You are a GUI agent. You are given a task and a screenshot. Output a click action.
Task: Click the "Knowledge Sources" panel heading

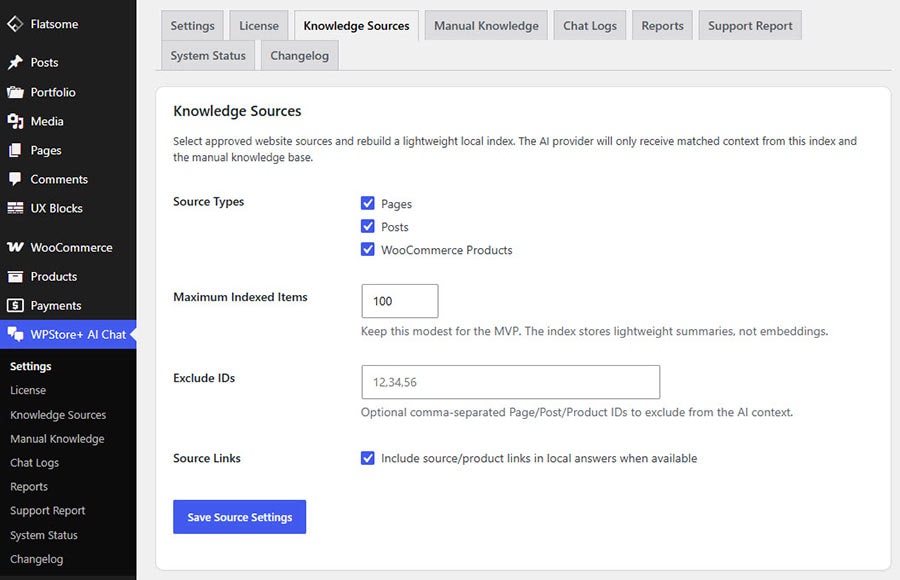click(x=237, y=111)
